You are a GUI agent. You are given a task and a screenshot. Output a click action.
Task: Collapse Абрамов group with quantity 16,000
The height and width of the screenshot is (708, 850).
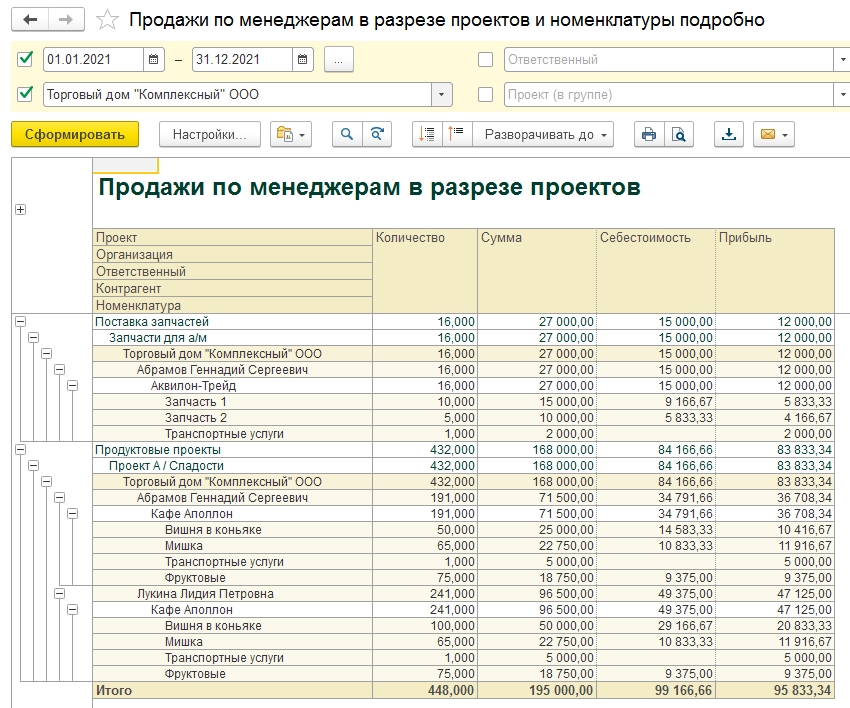pos(60,370)
